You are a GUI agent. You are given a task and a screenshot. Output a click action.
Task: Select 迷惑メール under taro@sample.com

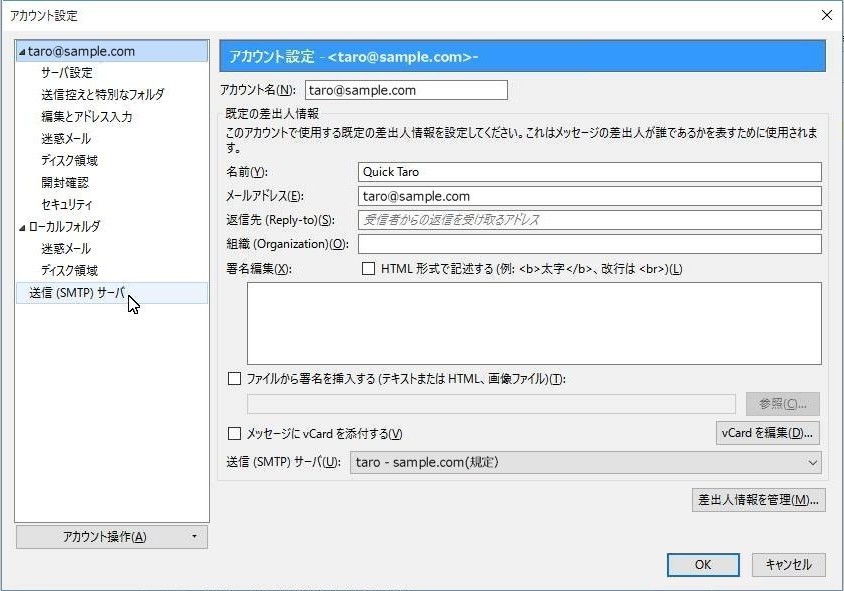pyautogui.click(x=66, y=139)
